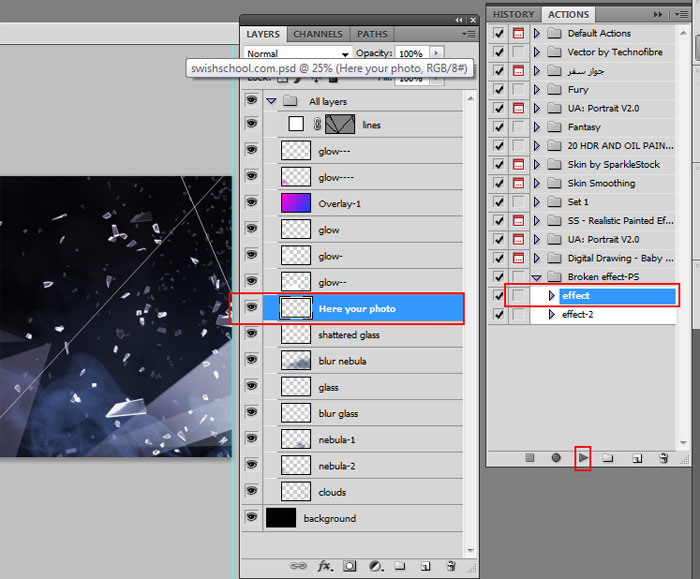Screen dimensions: 700x579
Task: Open the Normal blend mode dropdown
Action: (298, 53)
